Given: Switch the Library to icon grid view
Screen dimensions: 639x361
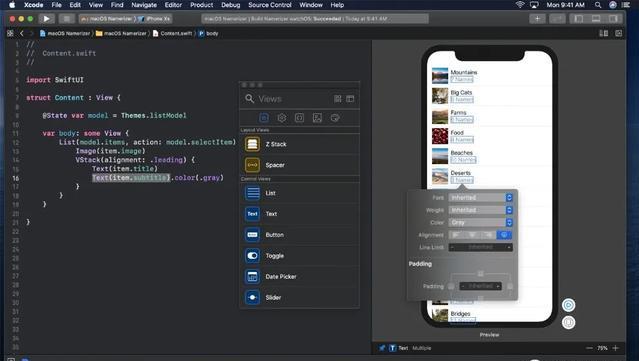Looking at the screenshot, I should pos(338,99).
